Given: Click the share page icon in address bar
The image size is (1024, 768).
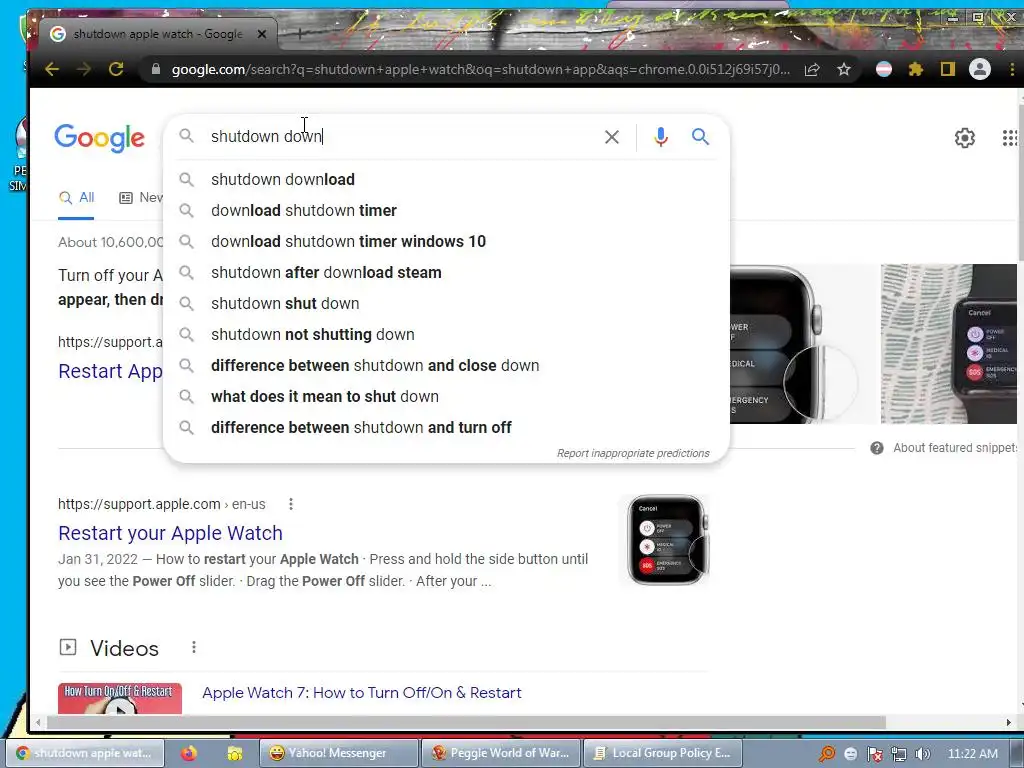Looking at the screenshot, I should (812, 69).
